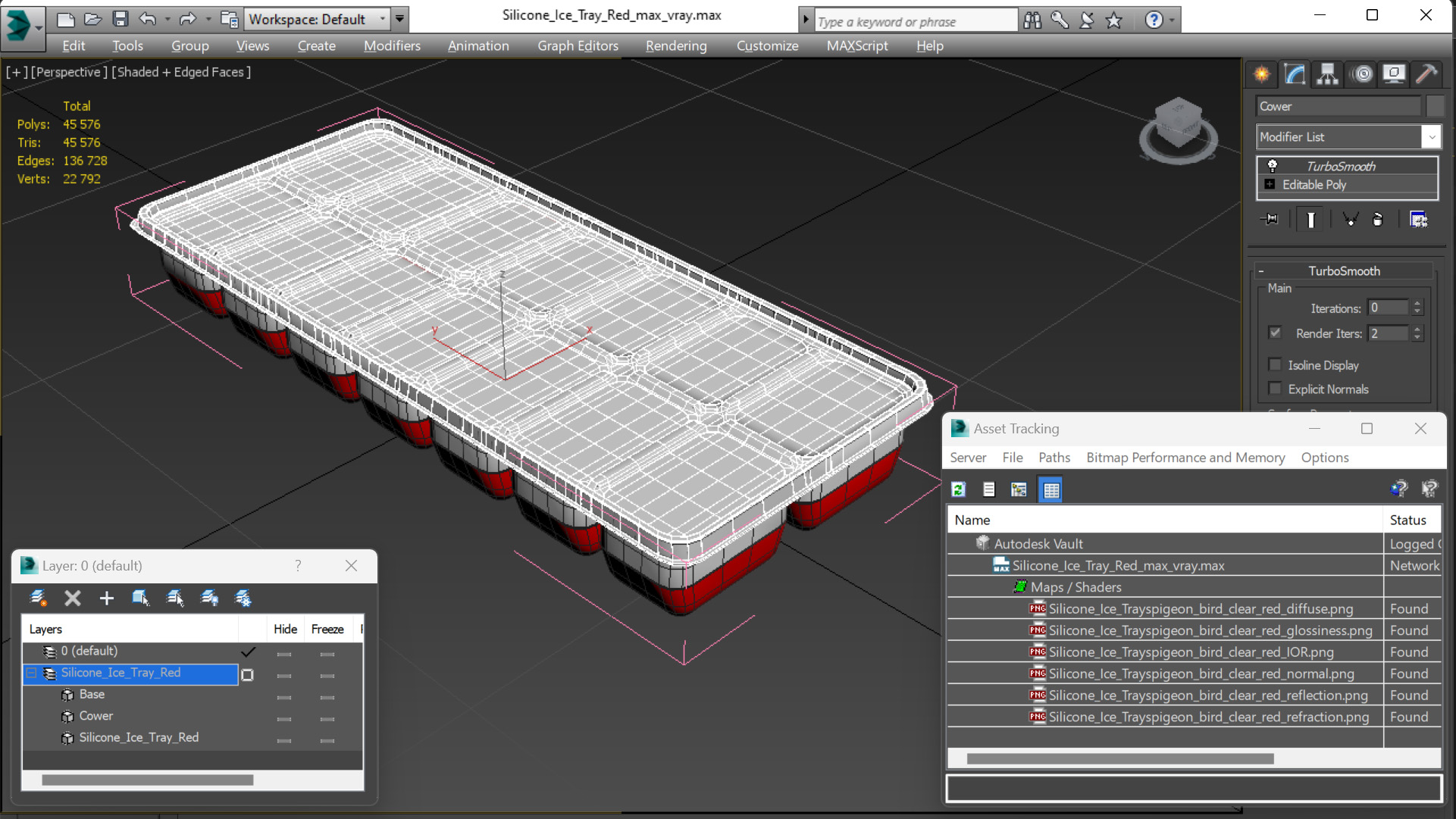This screenshot has height=819, width=1456.
Task: Select Asset Tracking table view icon
Action: (1051, 489)
